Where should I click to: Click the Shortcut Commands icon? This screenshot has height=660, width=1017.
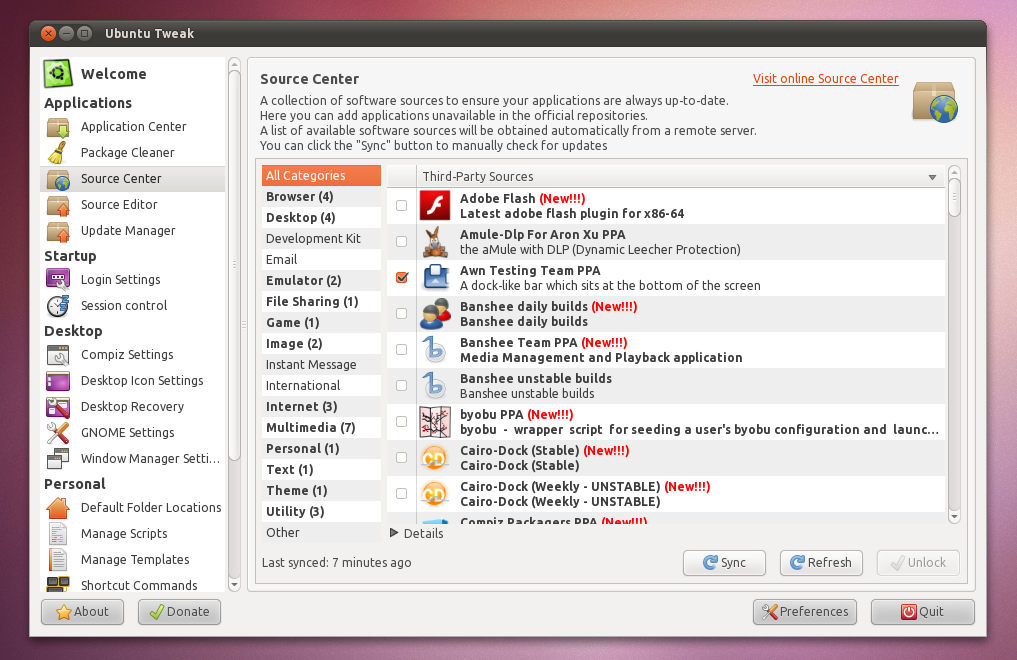click(x=58, y=584)
